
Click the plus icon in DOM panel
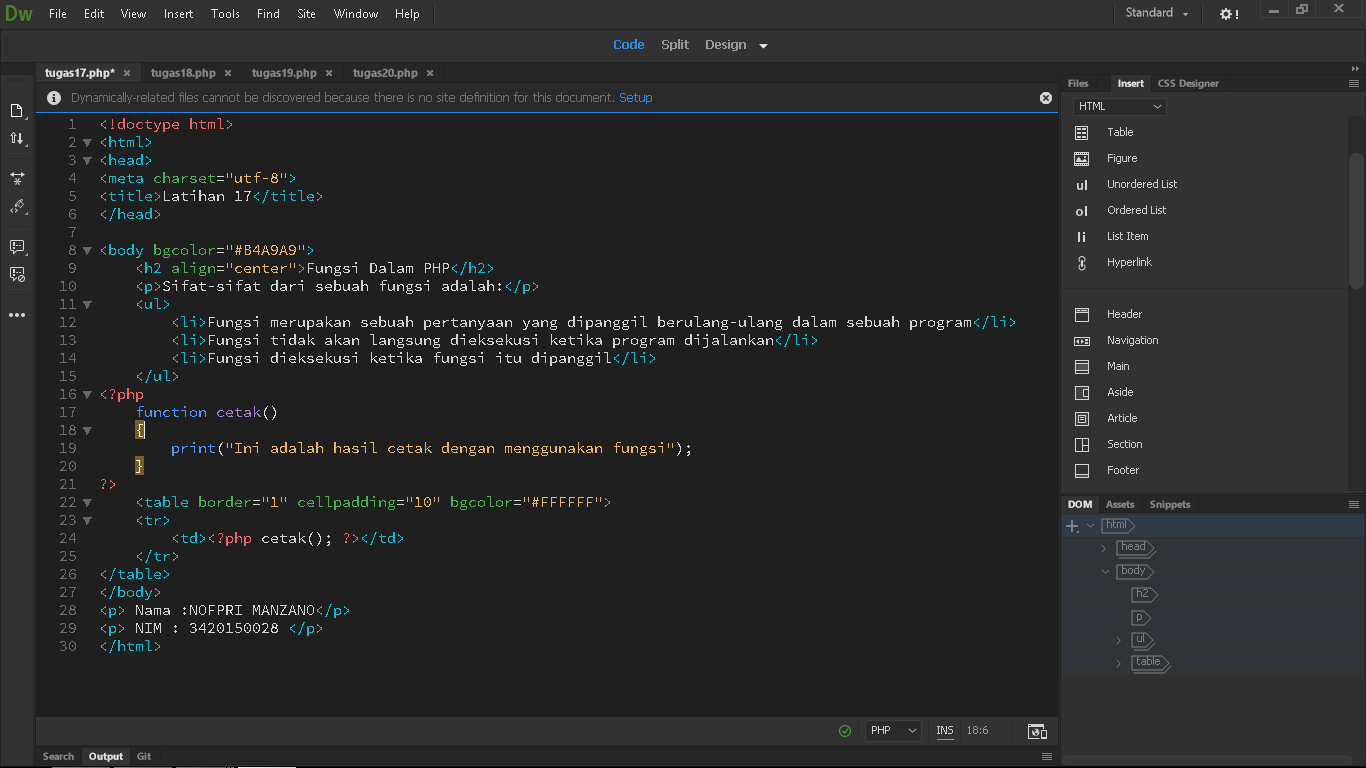click(1072, 526)
